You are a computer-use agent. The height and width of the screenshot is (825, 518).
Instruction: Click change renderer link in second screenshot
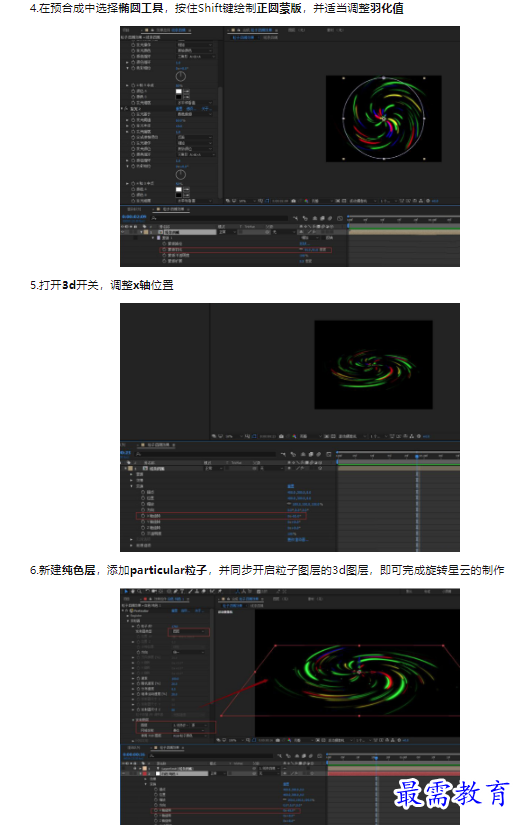coord(298,540)
